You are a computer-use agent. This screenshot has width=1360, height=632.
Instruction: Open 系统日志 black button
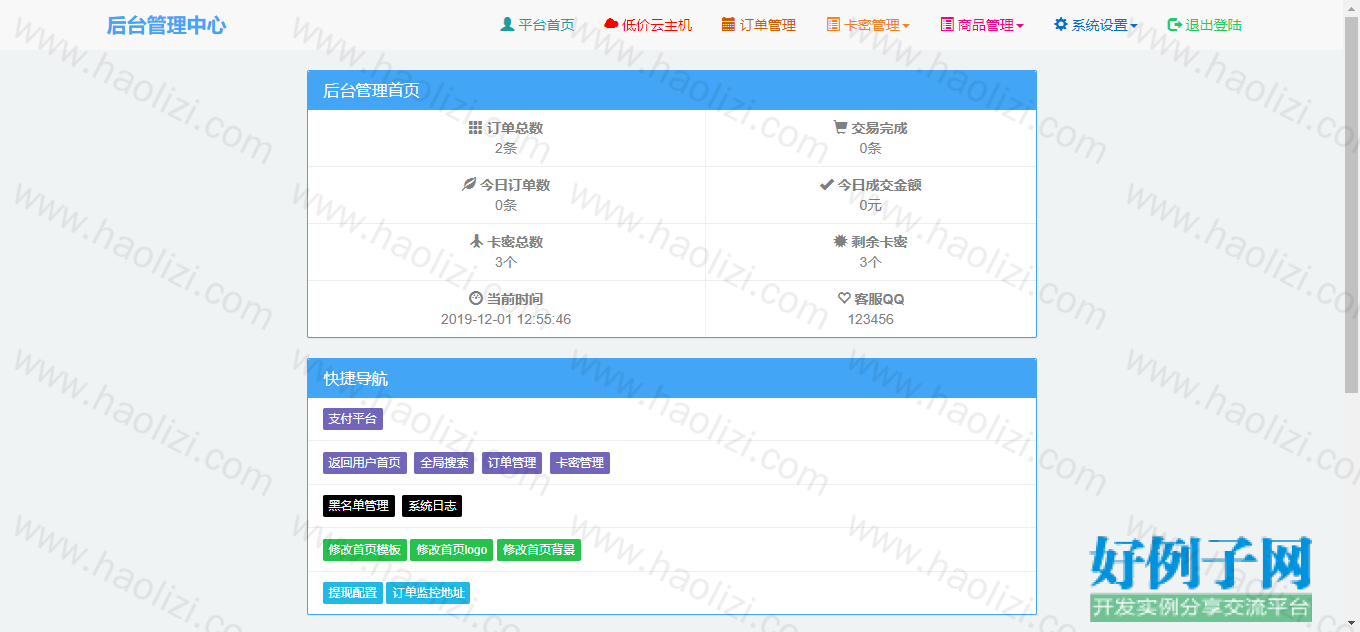tap(432, 506)
